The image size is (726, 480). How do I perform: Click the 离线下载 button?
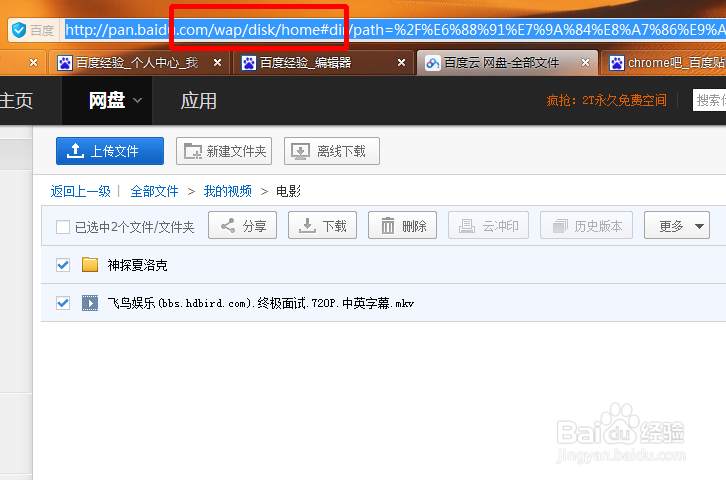coord(332,151)
